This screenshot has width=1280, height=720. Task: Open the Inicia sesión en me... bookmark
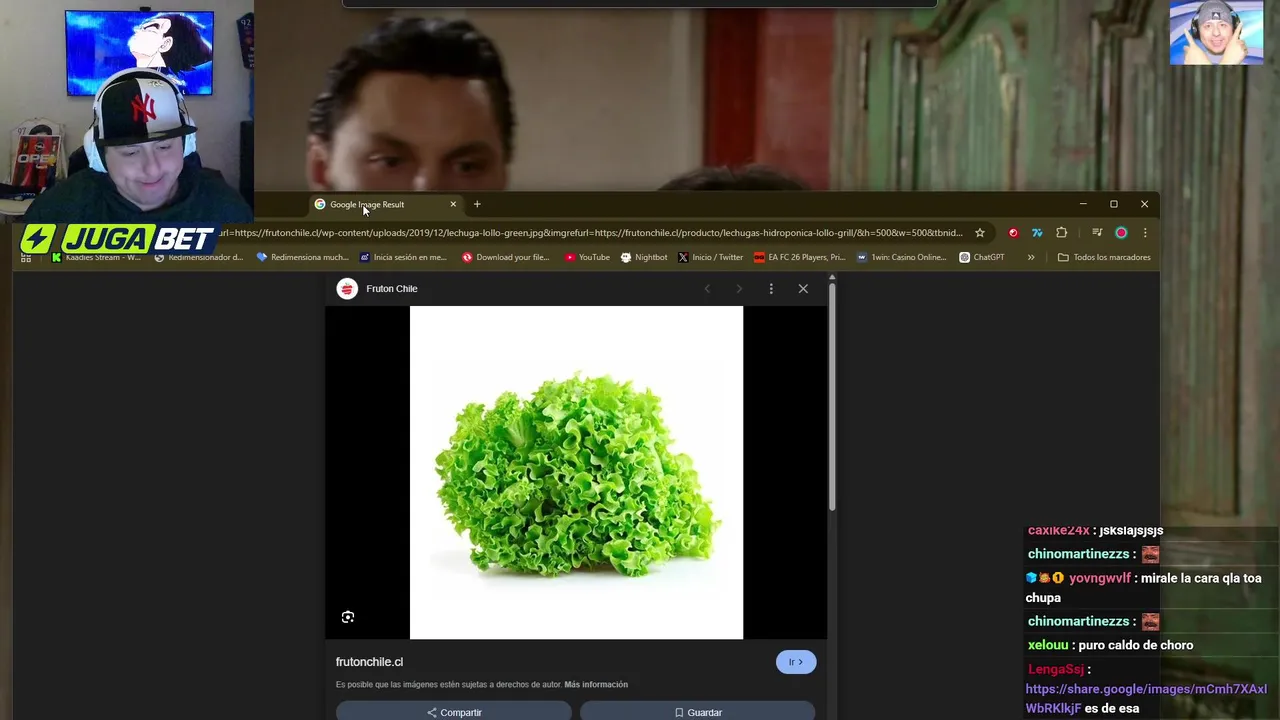(x=403, y=257)
